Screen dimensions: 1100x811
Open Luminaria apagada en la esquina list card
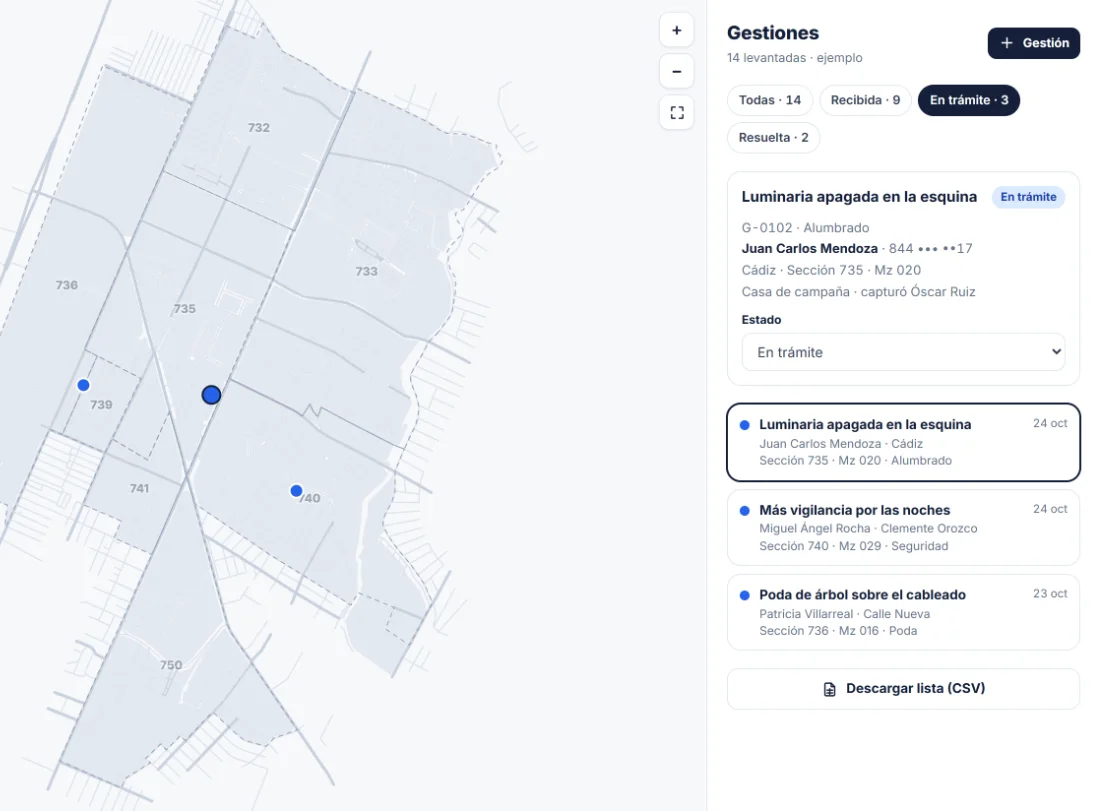pyautogui.click(x=903, y=442)
